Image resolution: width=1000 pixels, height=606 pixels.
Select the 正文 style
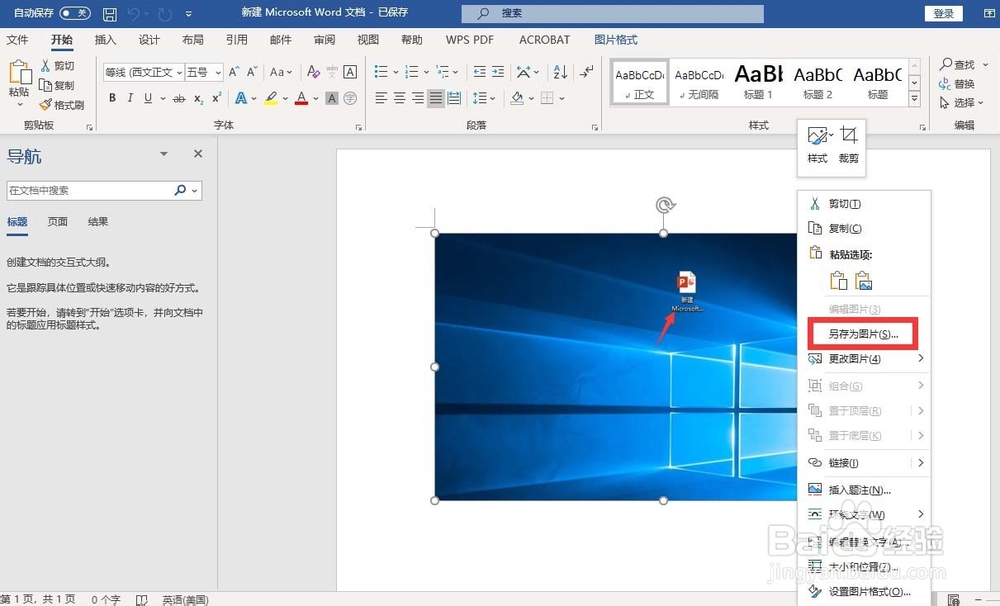pyautogui.click(x=639, y=83)
